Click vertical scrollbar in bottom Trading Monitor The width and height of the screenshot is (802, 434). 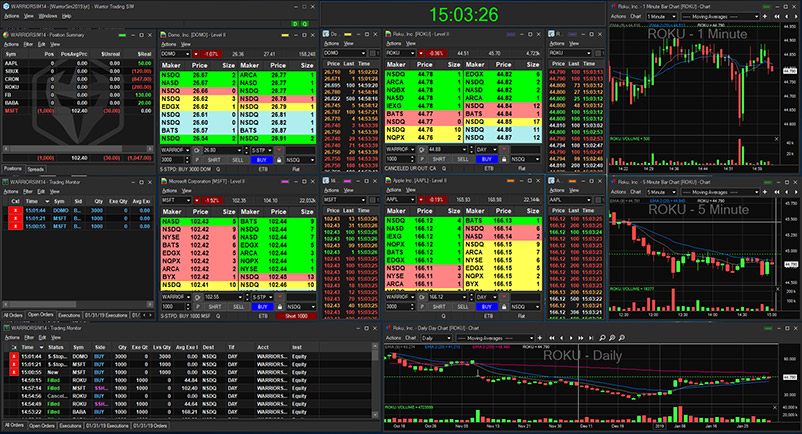[375, 380]
